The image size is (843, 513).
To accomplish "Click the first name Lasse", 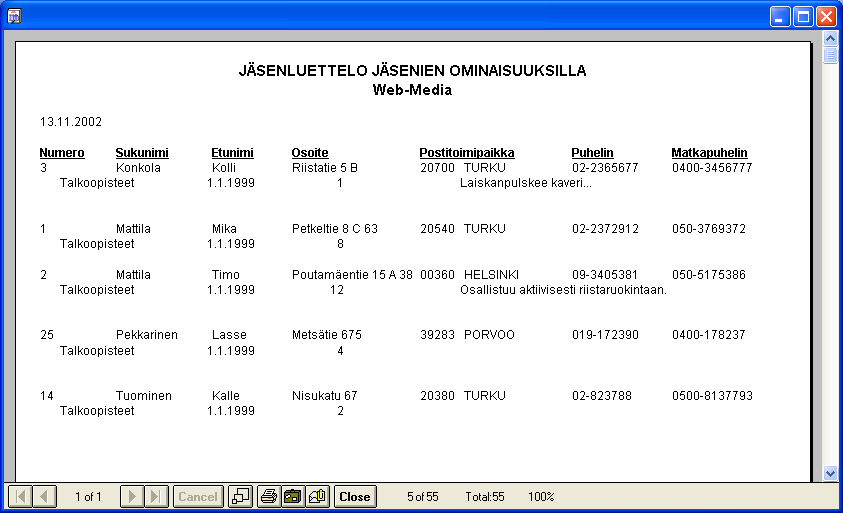I will coord(229,334).
